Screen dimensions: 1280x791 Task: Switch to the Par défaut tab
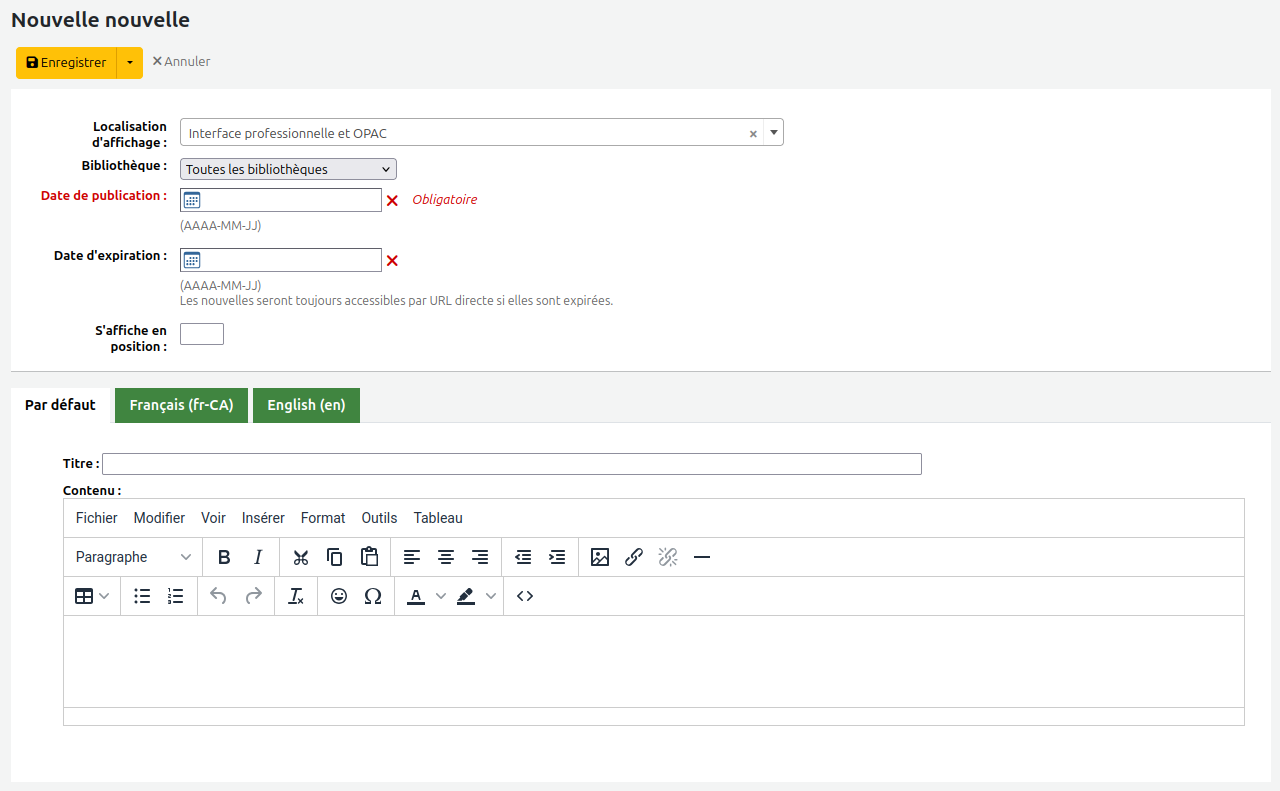point(60,405)
